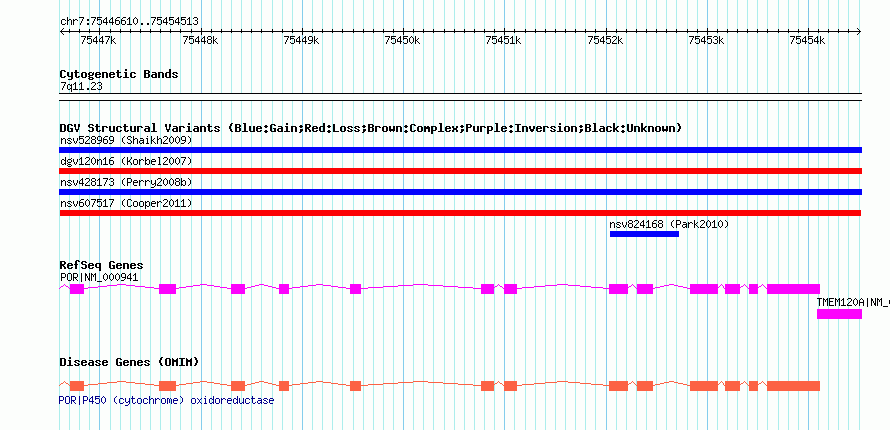Click the 75451k ruler label
This screenshot has width=890, height=430.
click(504, 40)
